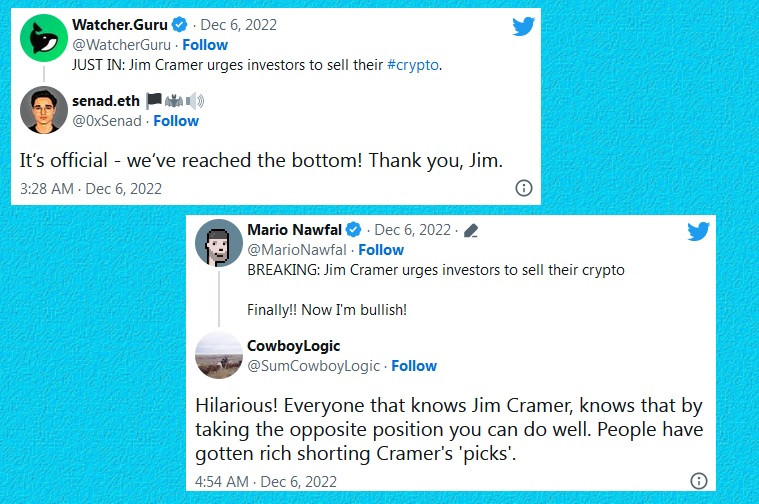Open info icon on CowboyLogic tweet
This screenshot has height=504, width=759.
699,480
